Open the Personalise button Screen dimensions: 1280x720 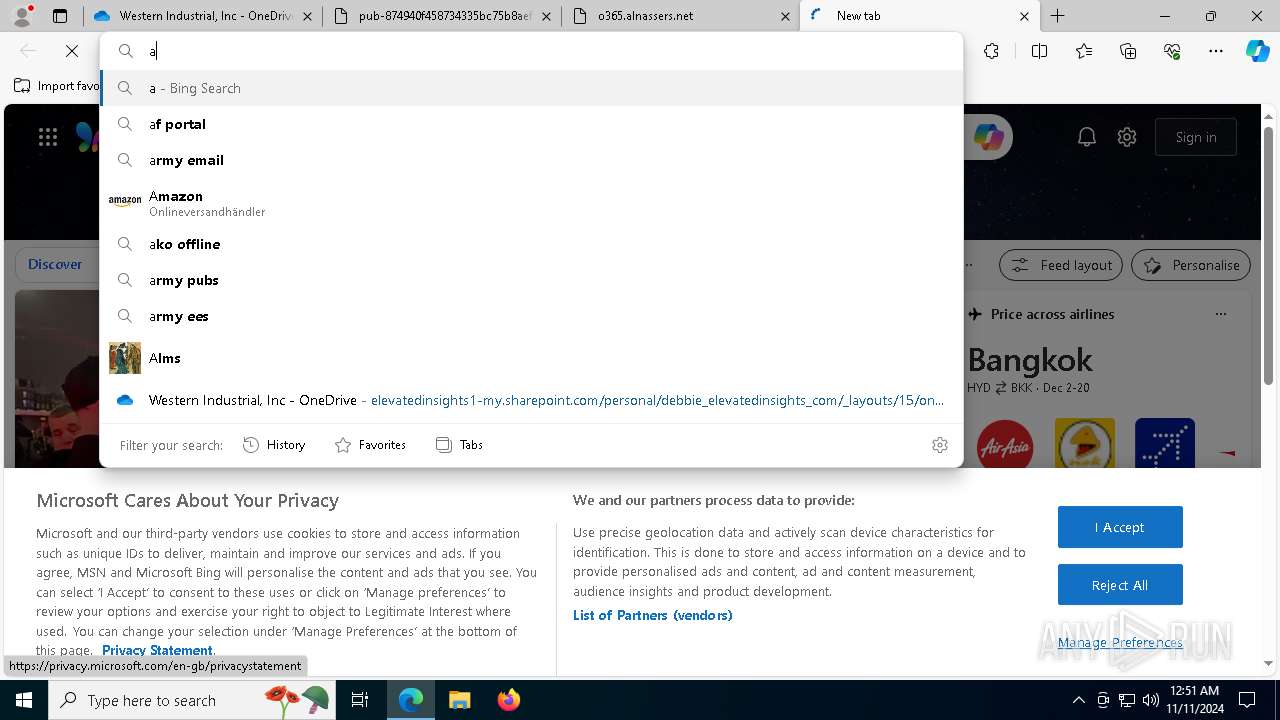pos(1191,265)
